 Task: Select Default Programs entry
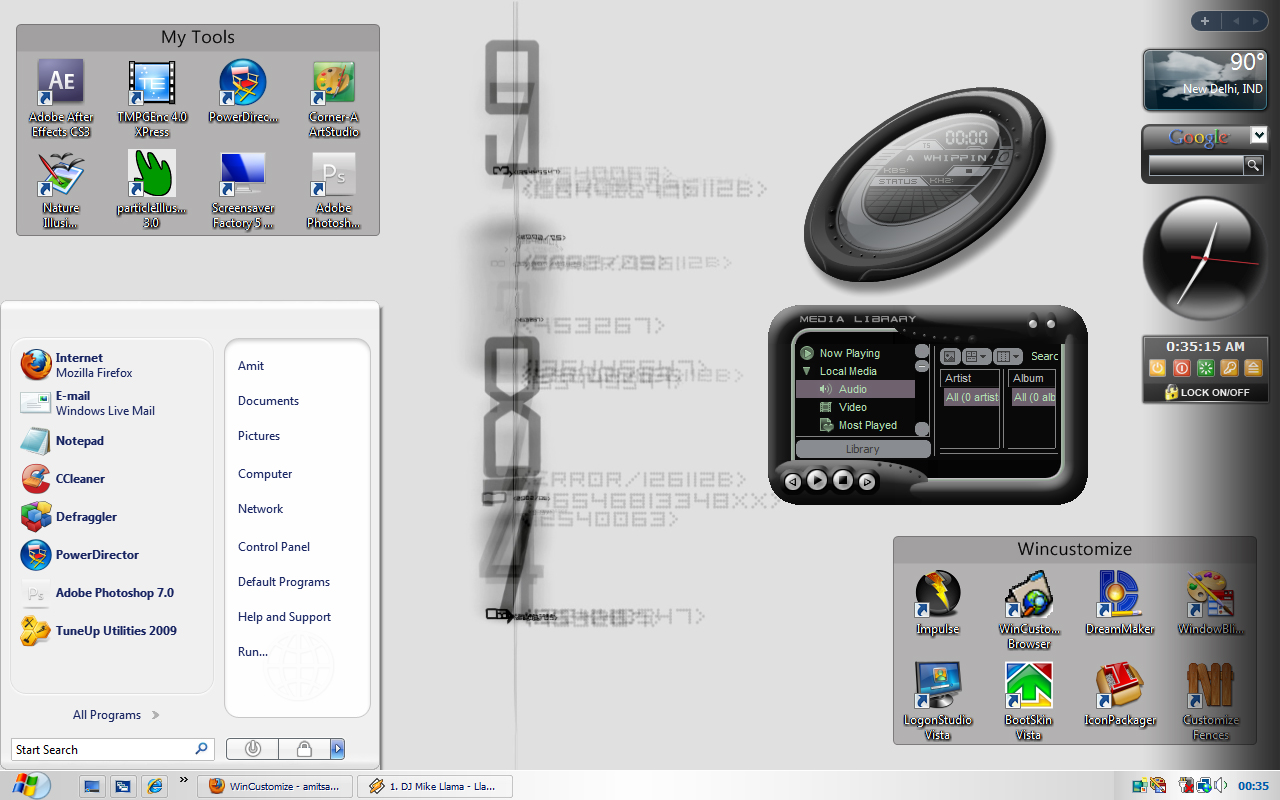pos(284,582)
